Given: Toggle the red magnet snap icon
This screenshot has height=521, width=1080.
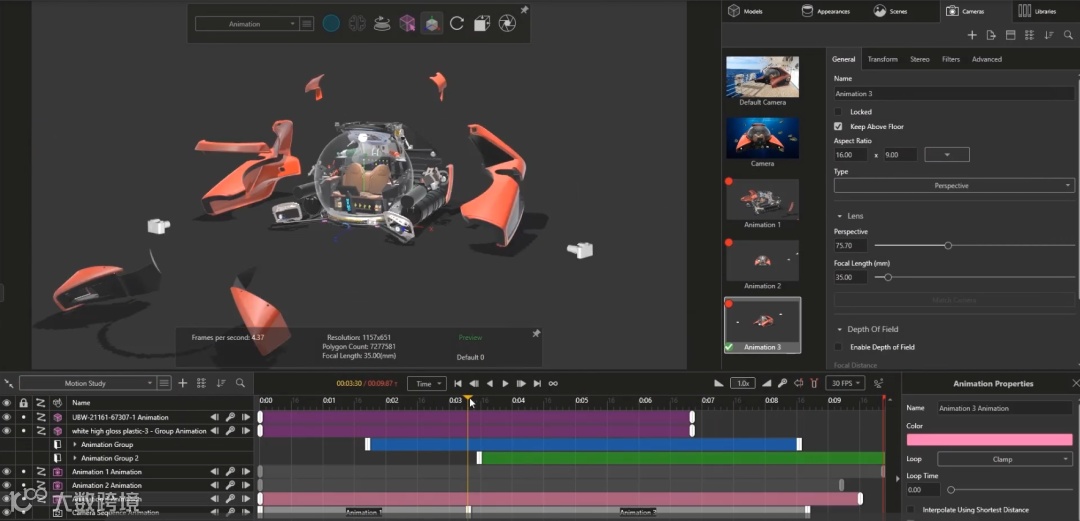Looking at the screenshot, I should click(x=814, y=383).
